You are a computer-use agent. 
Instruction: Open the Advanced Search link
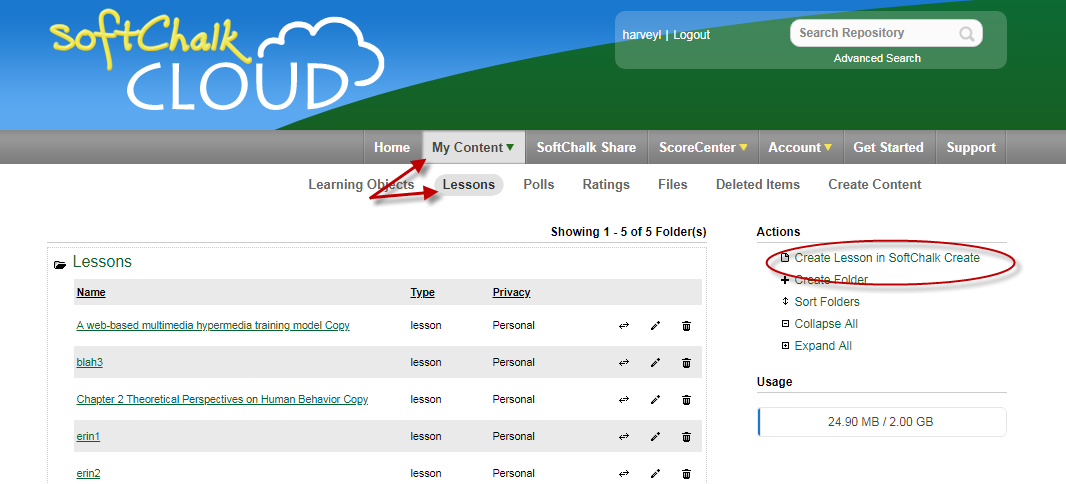(x=877, y=58)
